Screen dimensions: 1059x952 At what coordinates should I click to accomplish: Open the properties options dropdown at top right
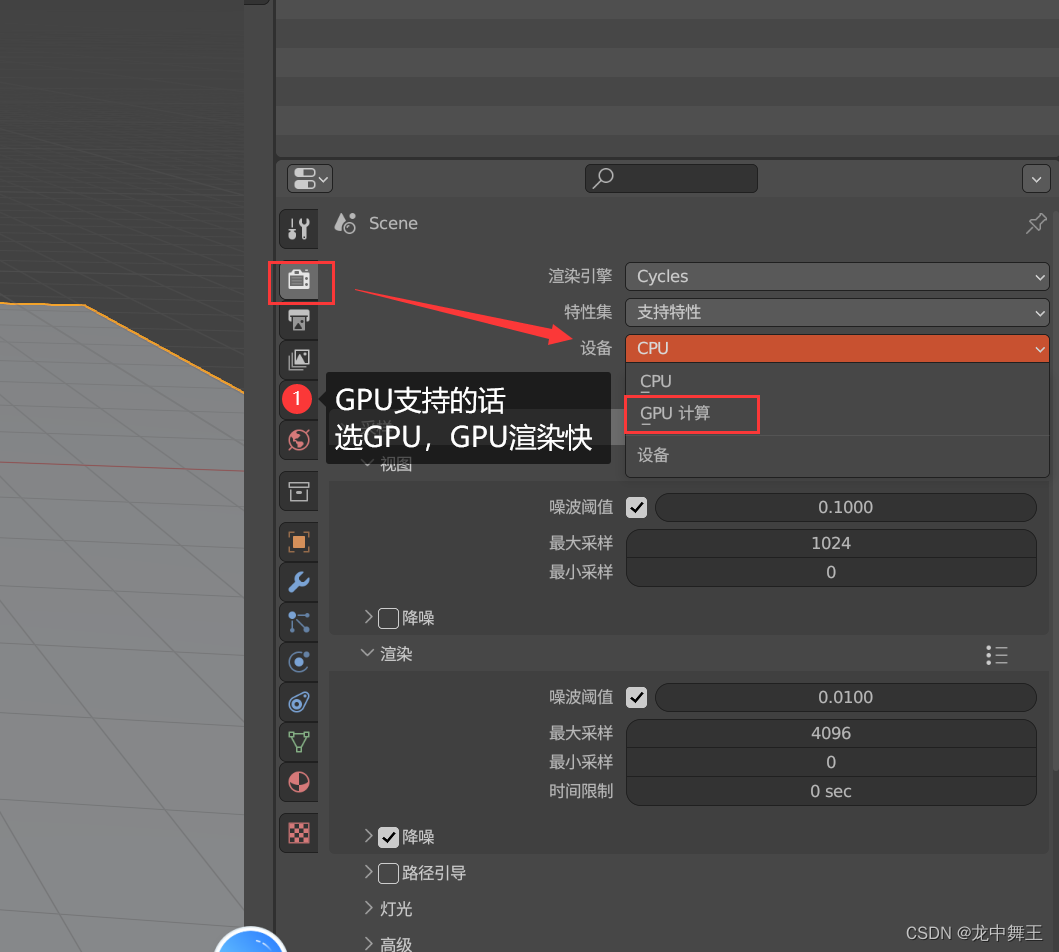point(1036,179)
